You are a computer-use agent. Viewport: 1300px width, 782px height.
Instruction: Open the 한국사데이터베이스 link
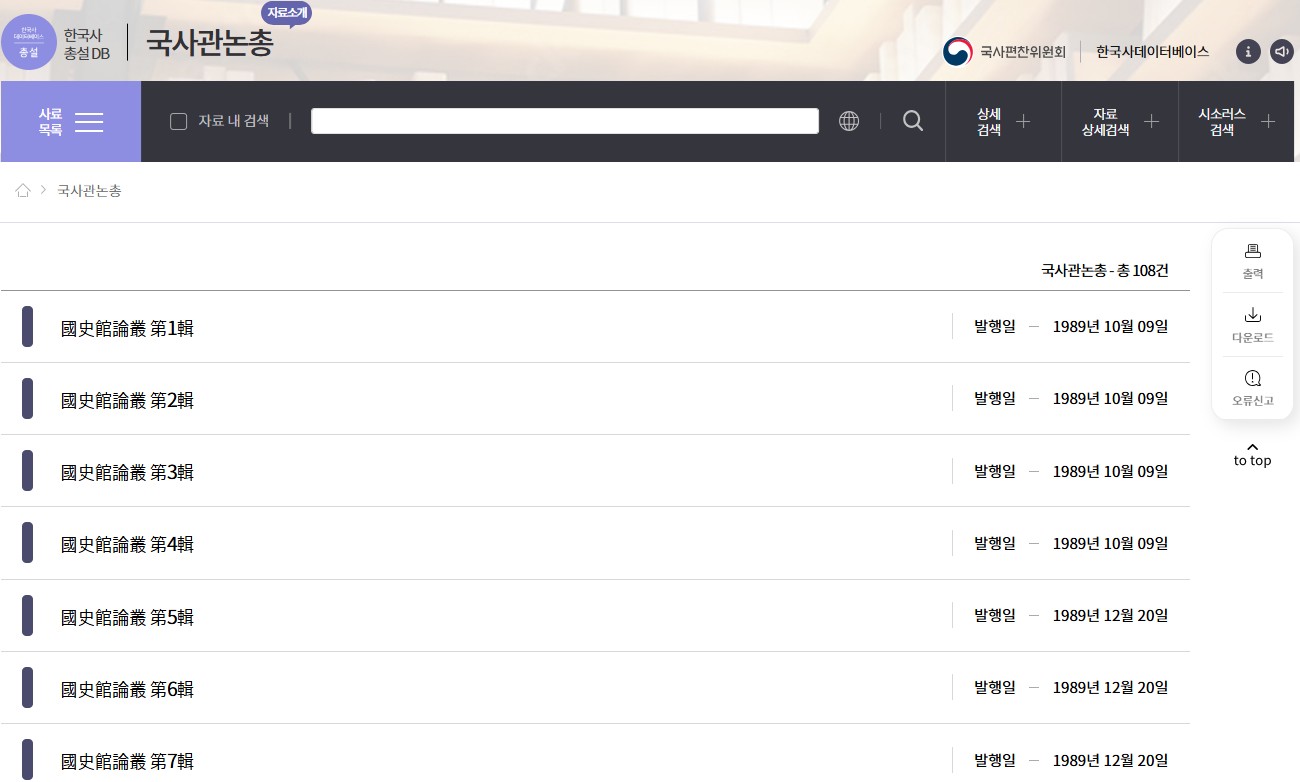pos(1152,52)
